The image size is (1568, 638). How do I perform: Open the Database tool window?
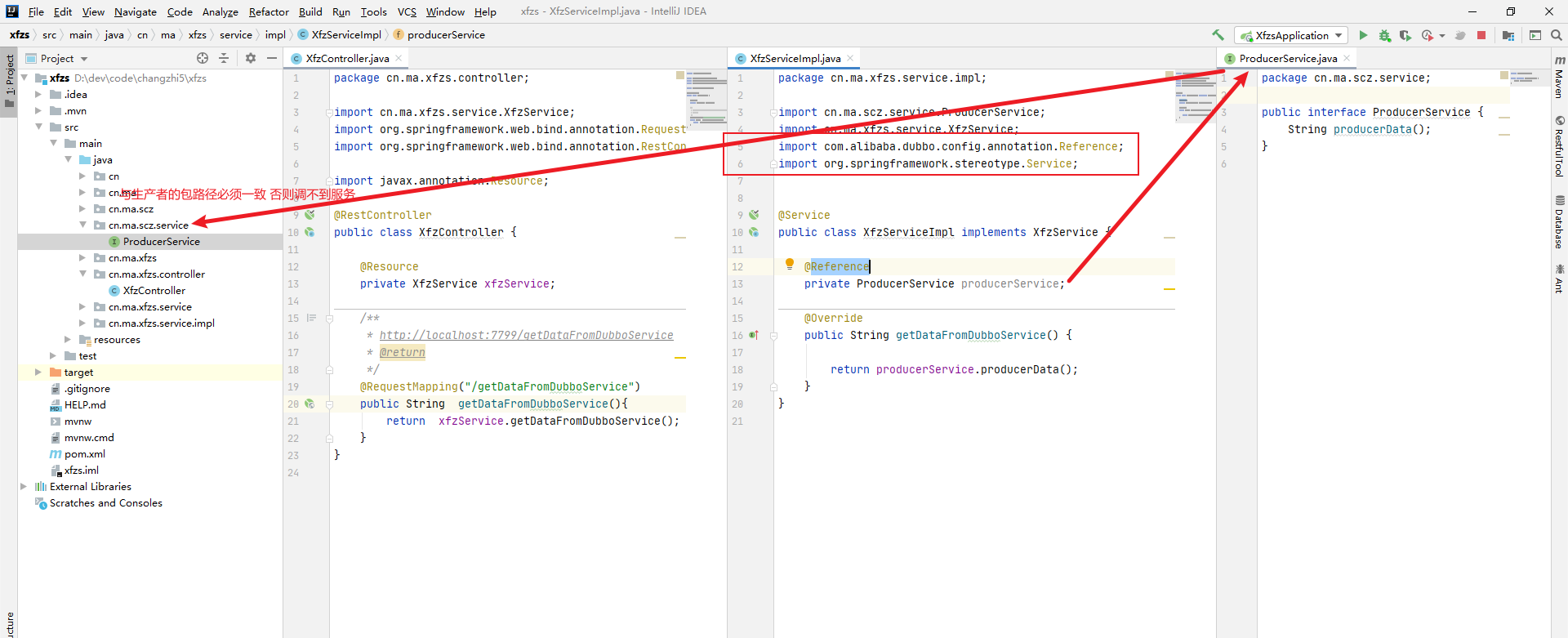pos(1559,222)
